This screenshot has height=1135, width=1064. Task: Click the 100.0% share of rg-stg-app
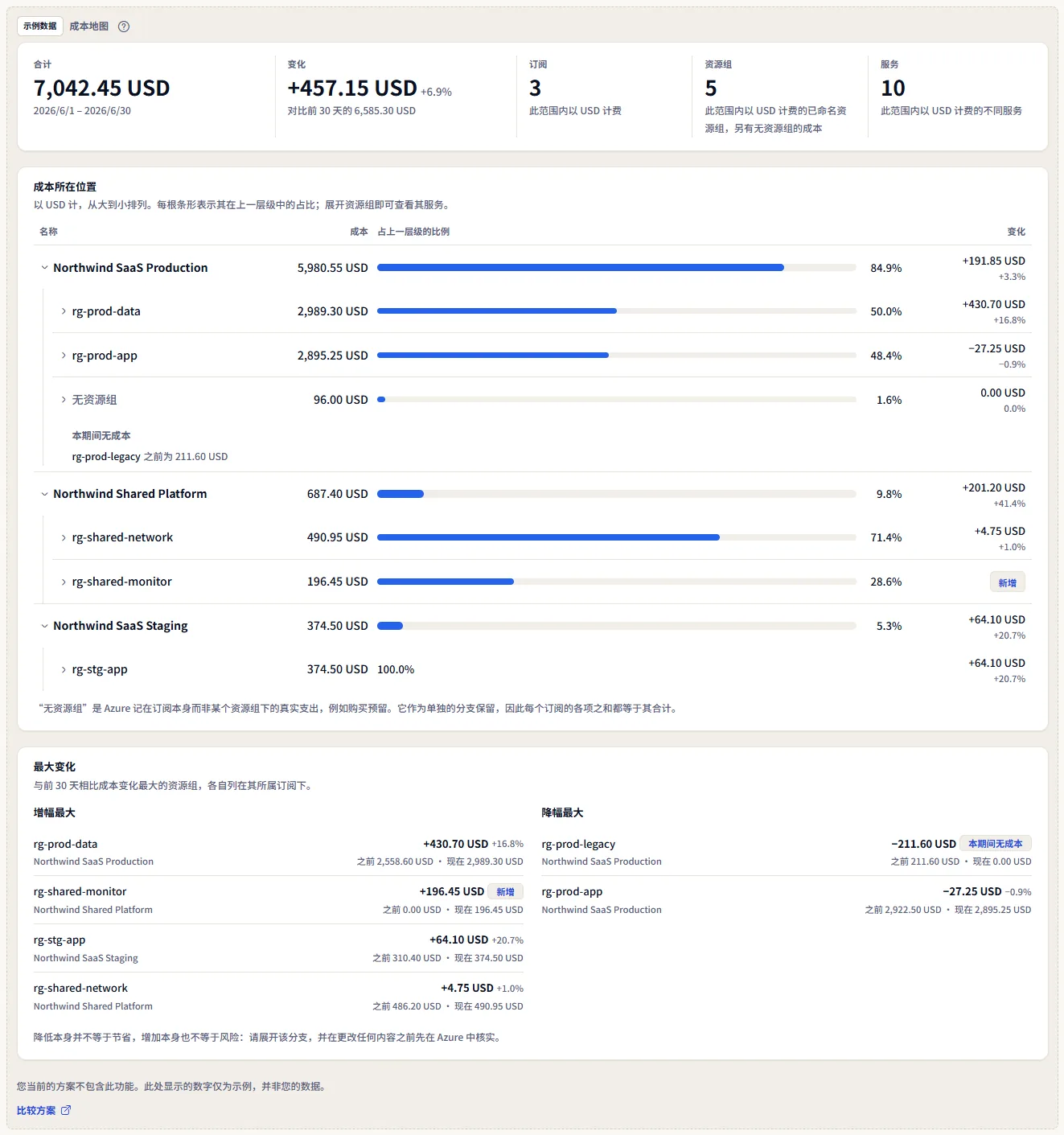point(396,669)
